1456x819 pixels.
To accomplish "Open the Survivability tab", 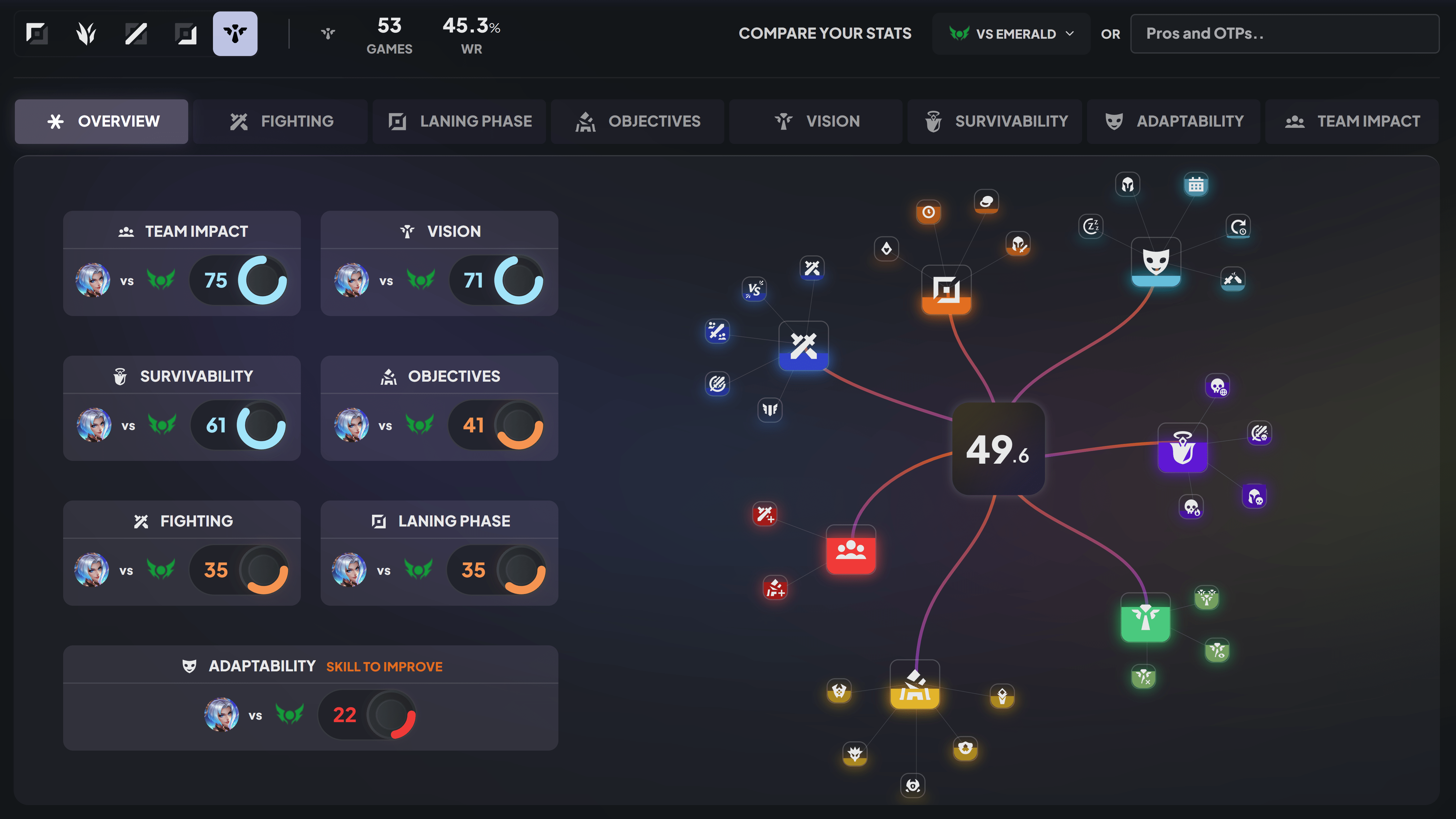I will click(x=995, y=122).
